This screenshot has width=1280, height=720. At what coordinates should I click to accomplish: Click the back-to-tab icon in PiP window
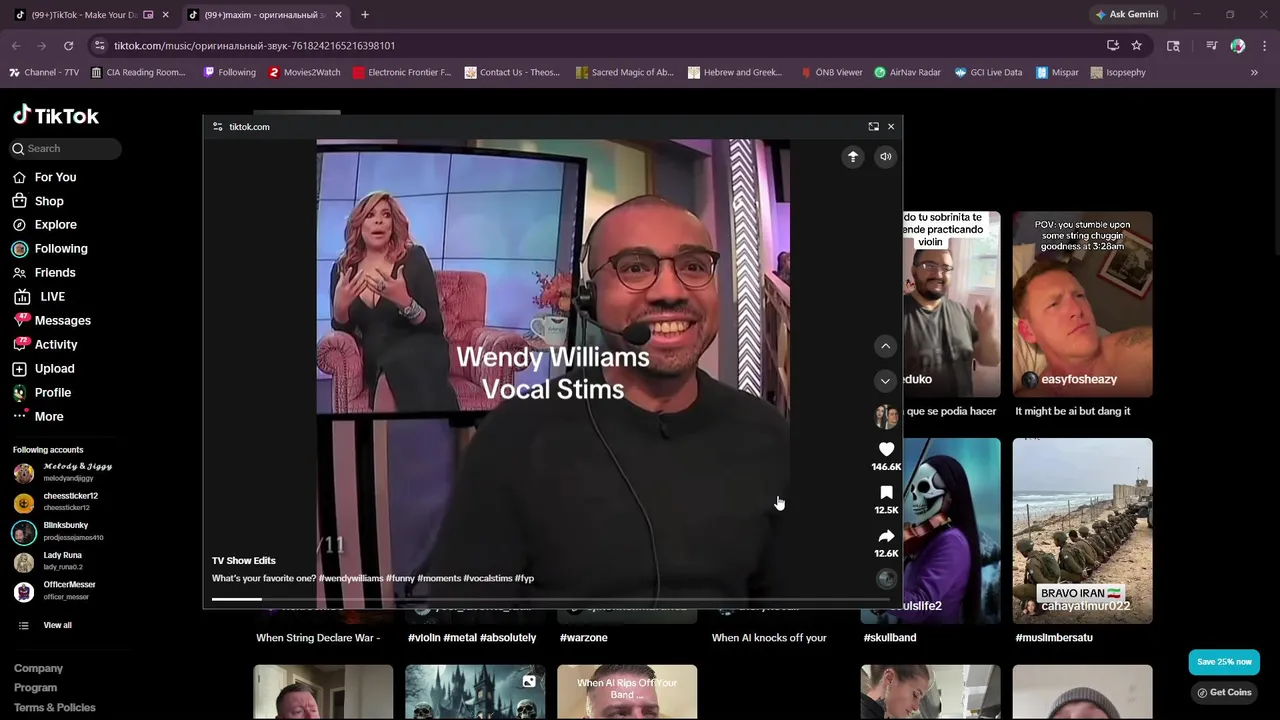[873, 126]
